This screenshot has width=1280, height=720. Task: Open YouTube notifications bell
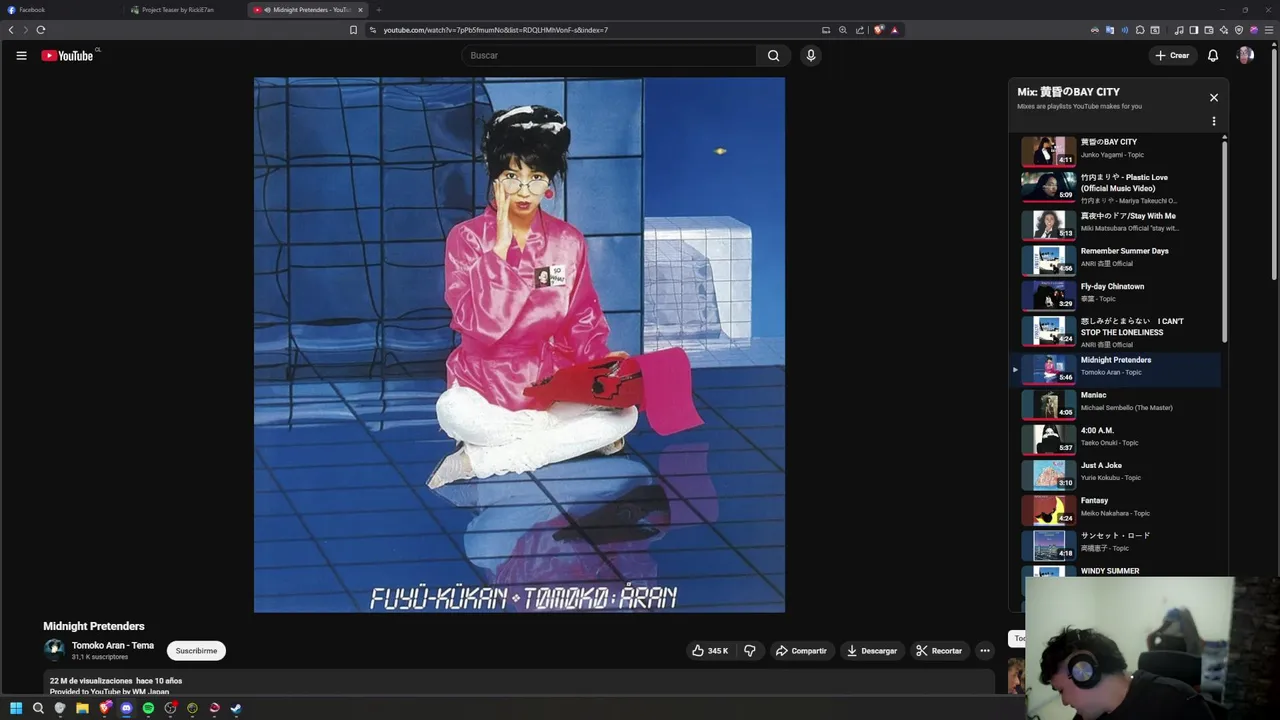tap(1213, 56)
